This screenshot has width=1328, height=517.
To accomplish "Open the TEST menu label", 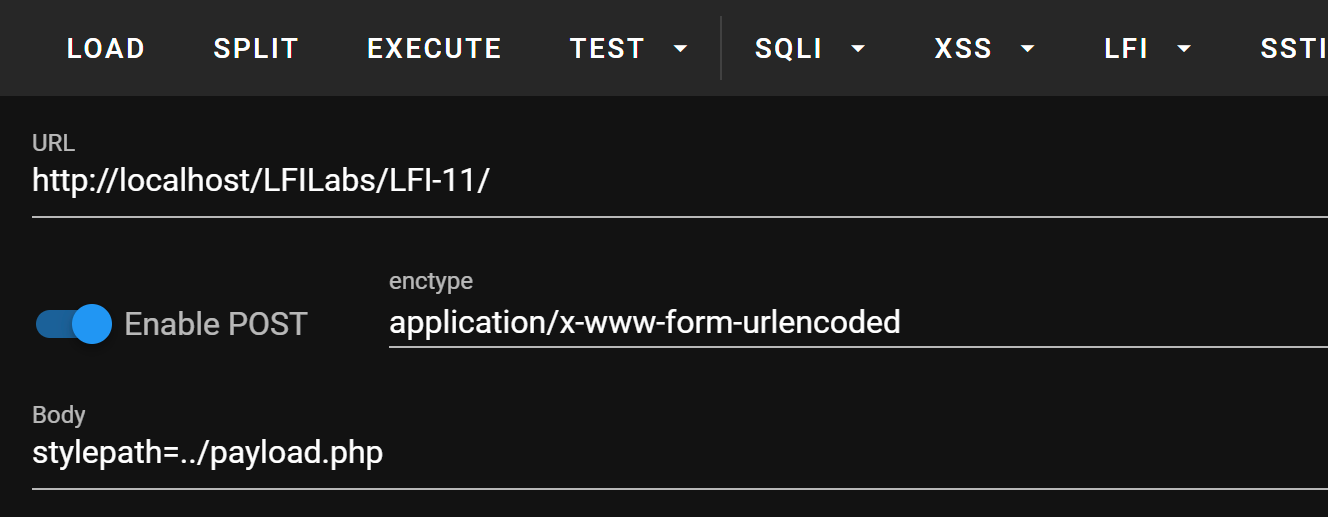I will (x=607, y=48).
